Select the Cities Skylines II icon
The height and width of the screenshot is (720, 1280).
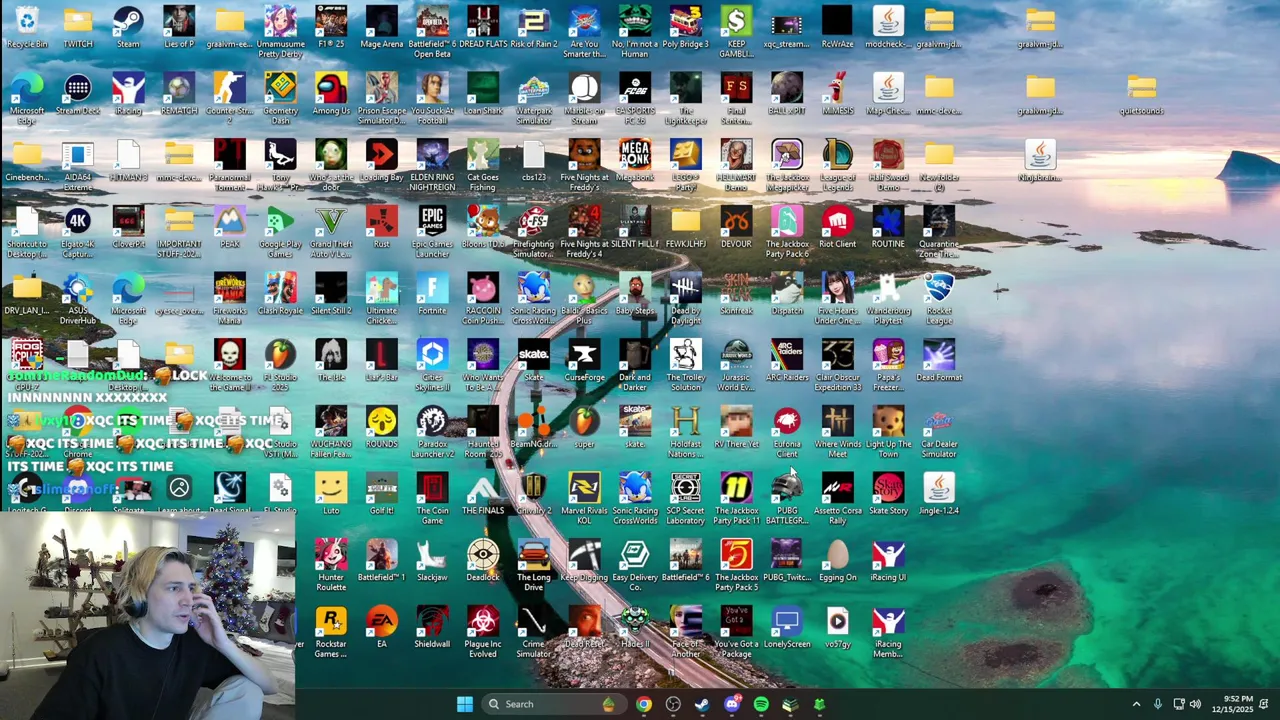coord(432,365)
